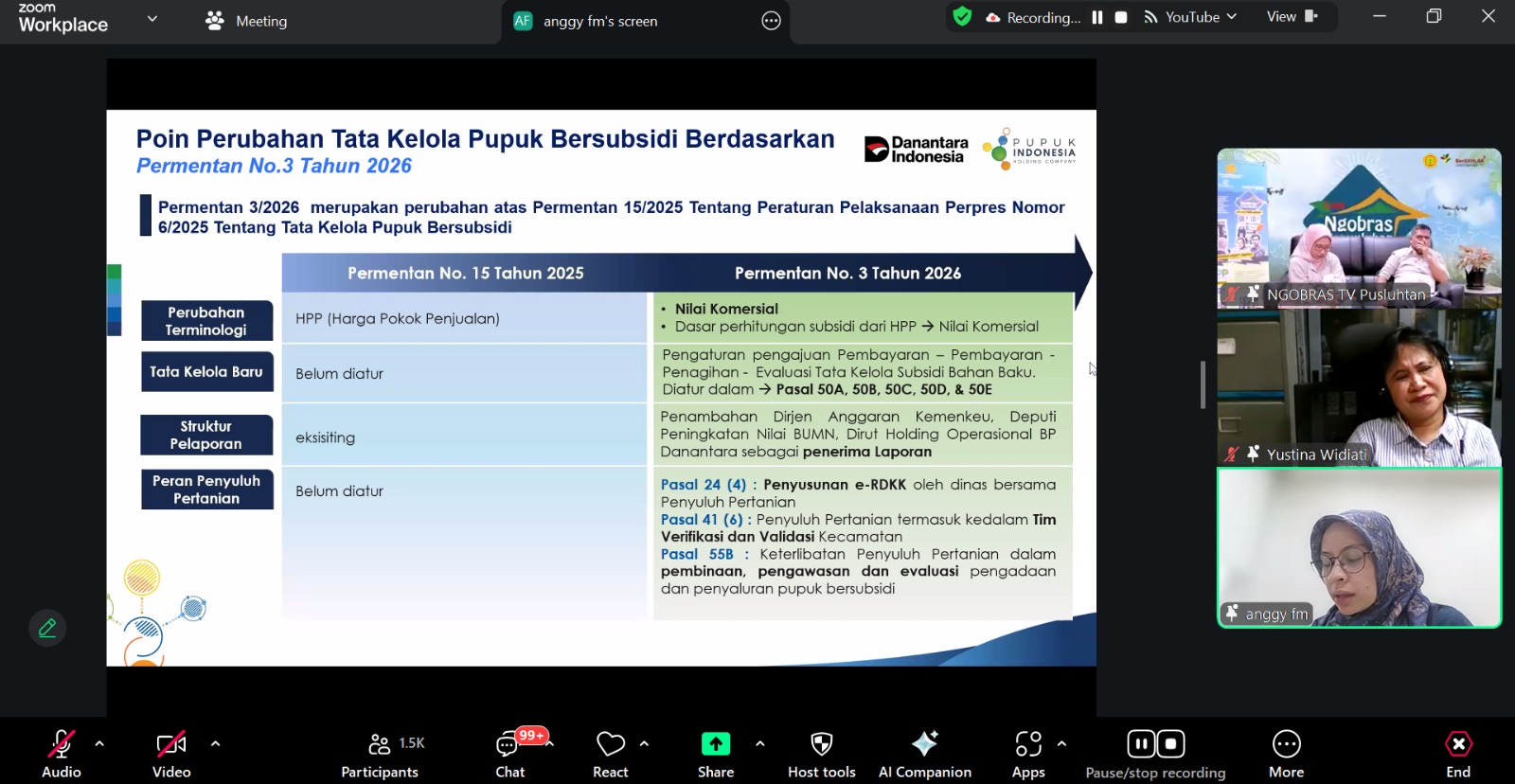Click Danantara Indonesia logo on slide

point(917,150)
